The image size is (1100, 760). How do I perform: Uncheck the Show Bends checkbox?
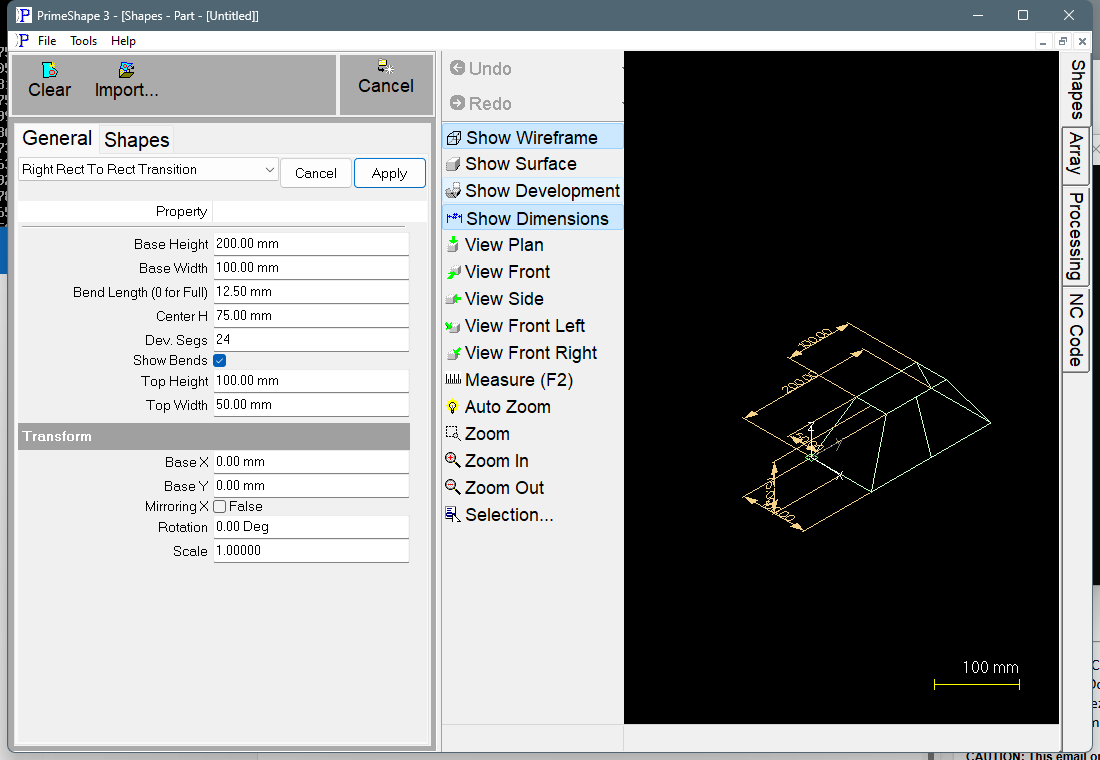220,361
